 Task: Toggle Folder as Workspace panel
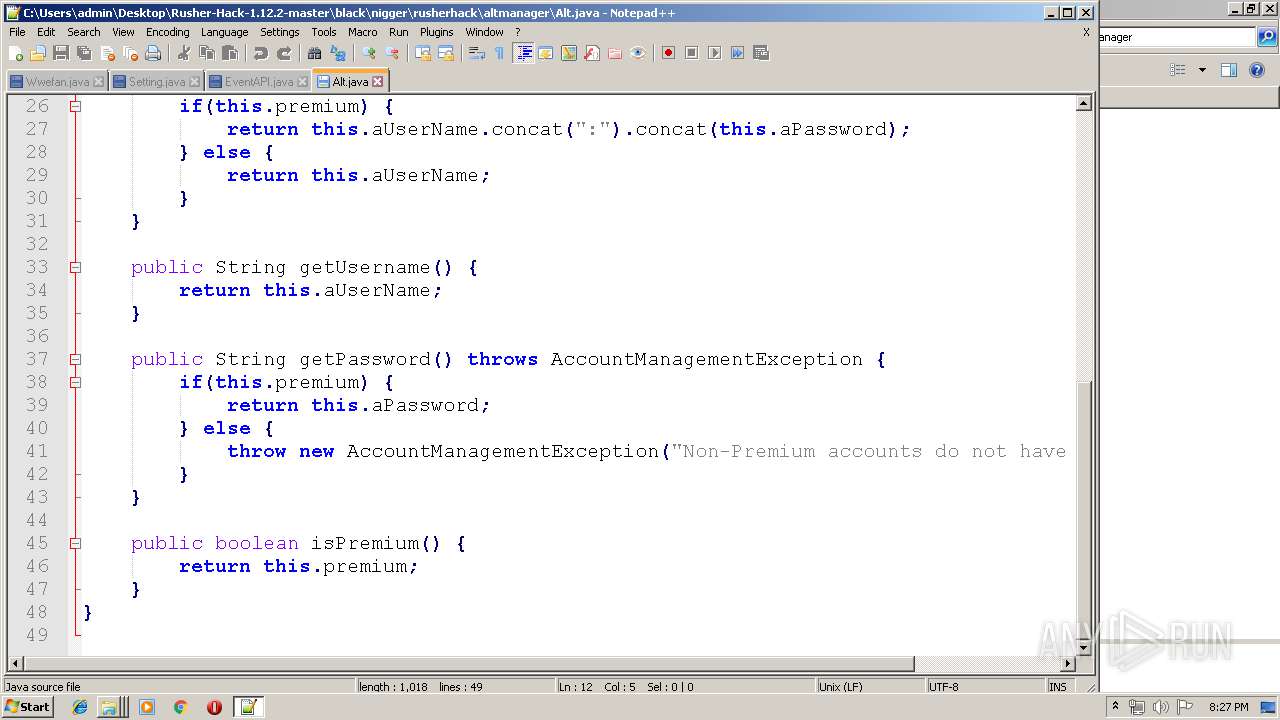click(615, 53)
